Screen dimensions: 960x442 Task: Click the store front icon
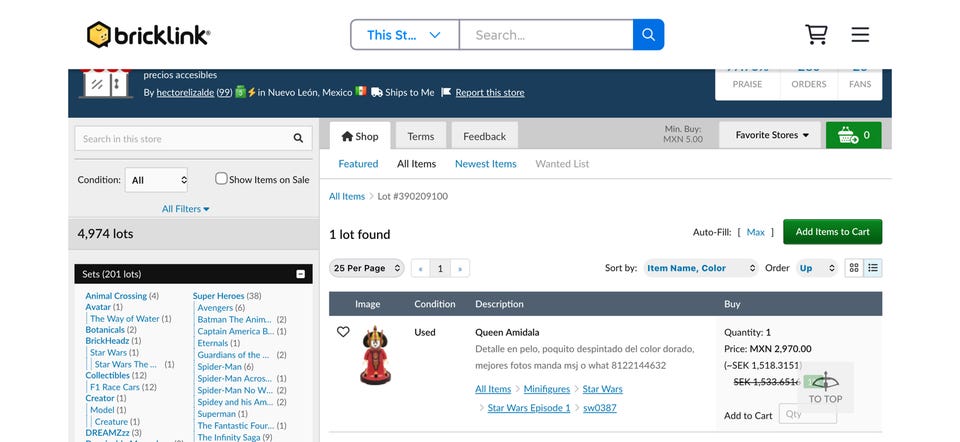click(x=105, y=83)
